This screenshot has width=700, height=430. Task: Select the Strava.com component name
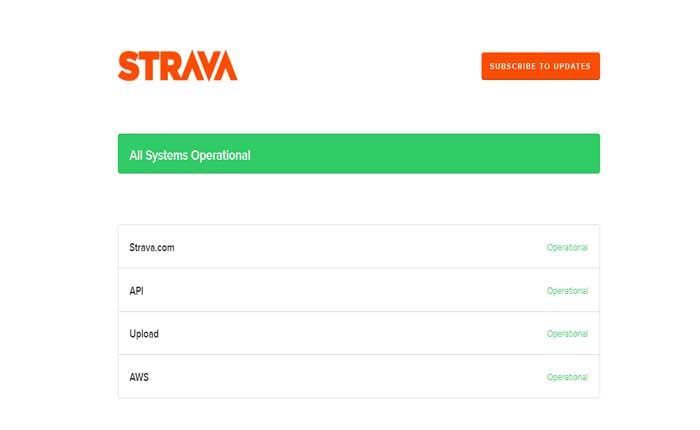click(x=152, y=247)
